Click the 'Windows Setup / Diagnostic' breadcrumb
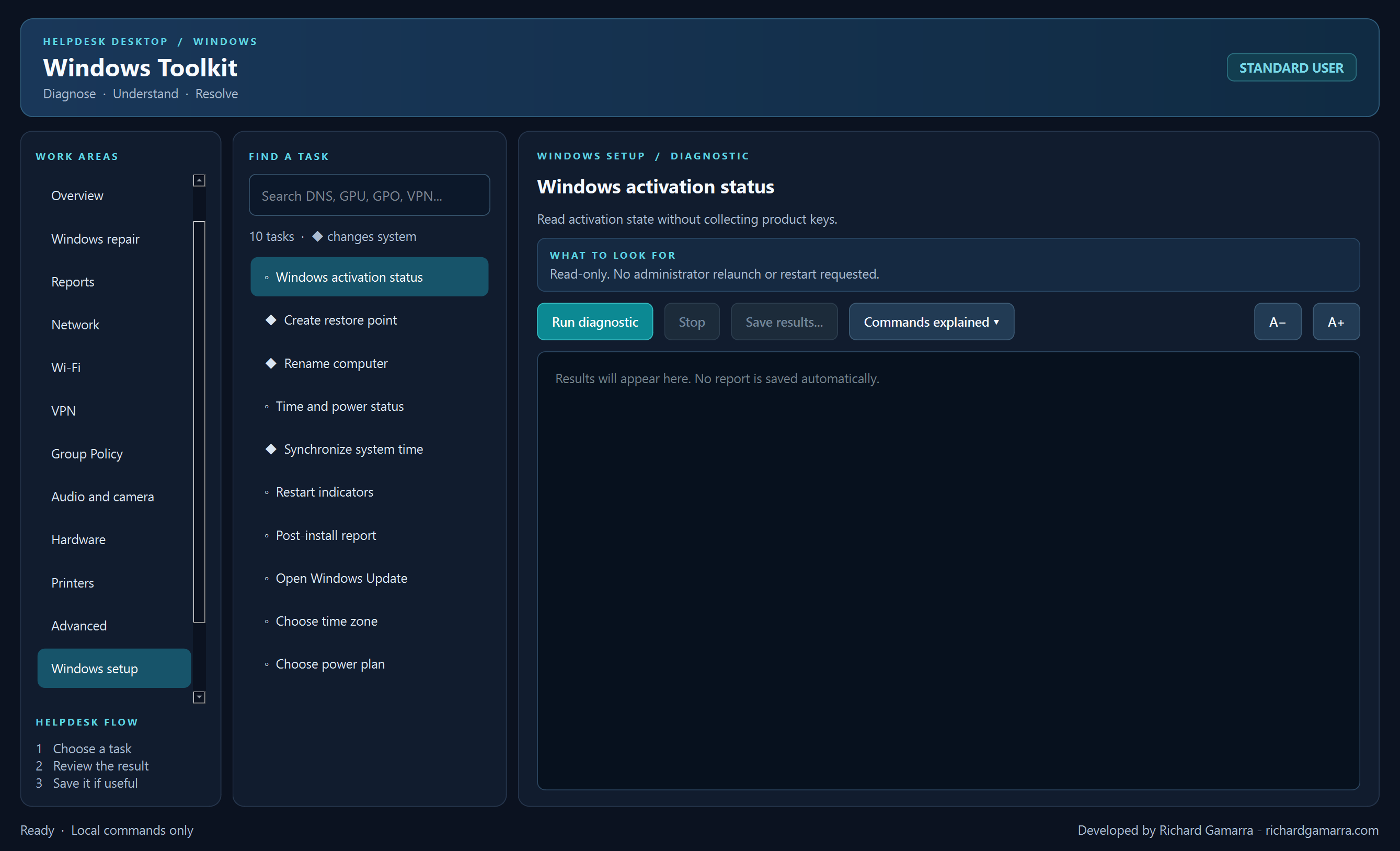The image size is (1400, 851). pyautogui.click(x=643, y=156)
